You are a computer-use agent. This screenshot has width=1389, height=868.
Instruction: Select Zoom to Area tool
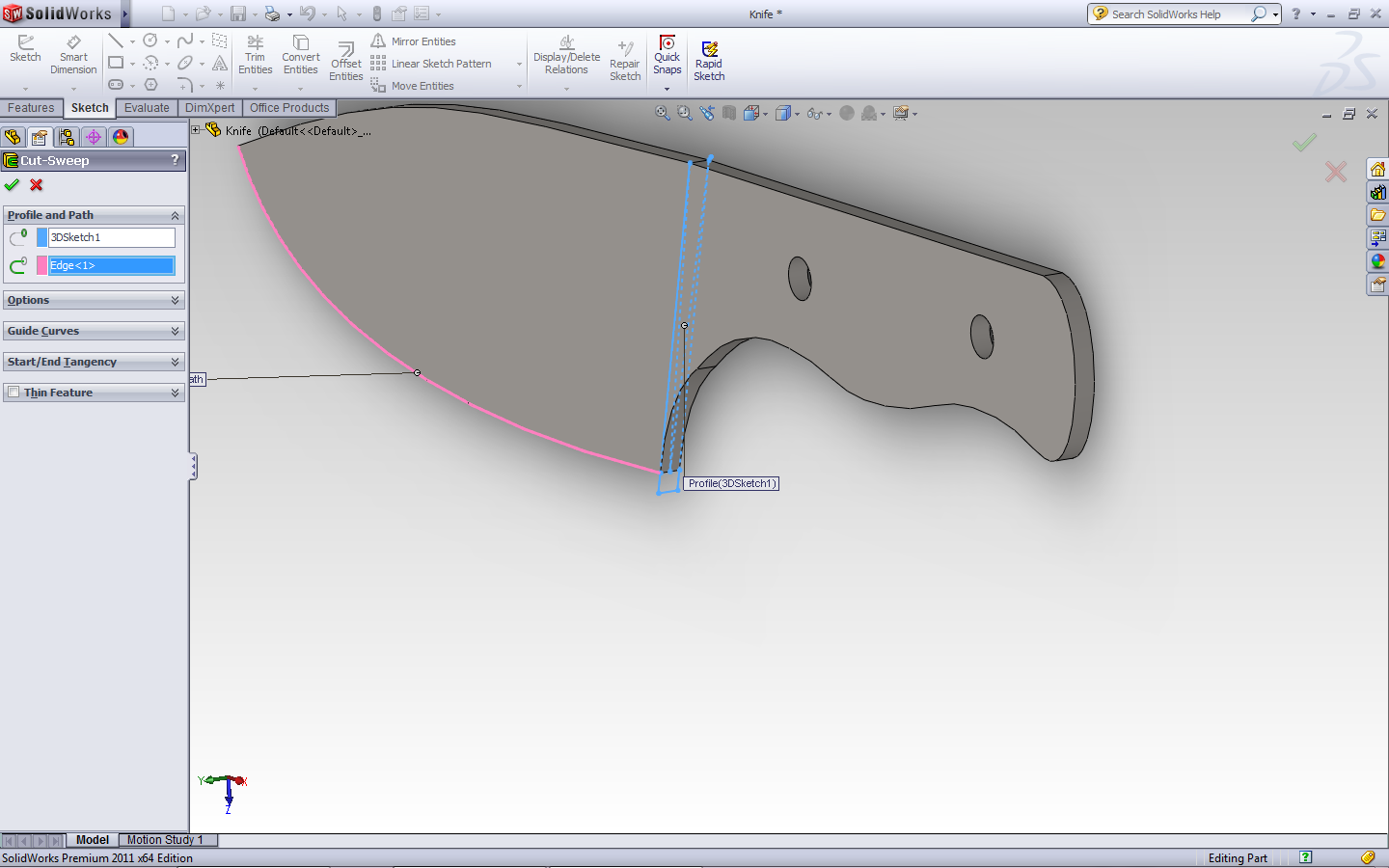pyautogui.click(x=685, y=113)
